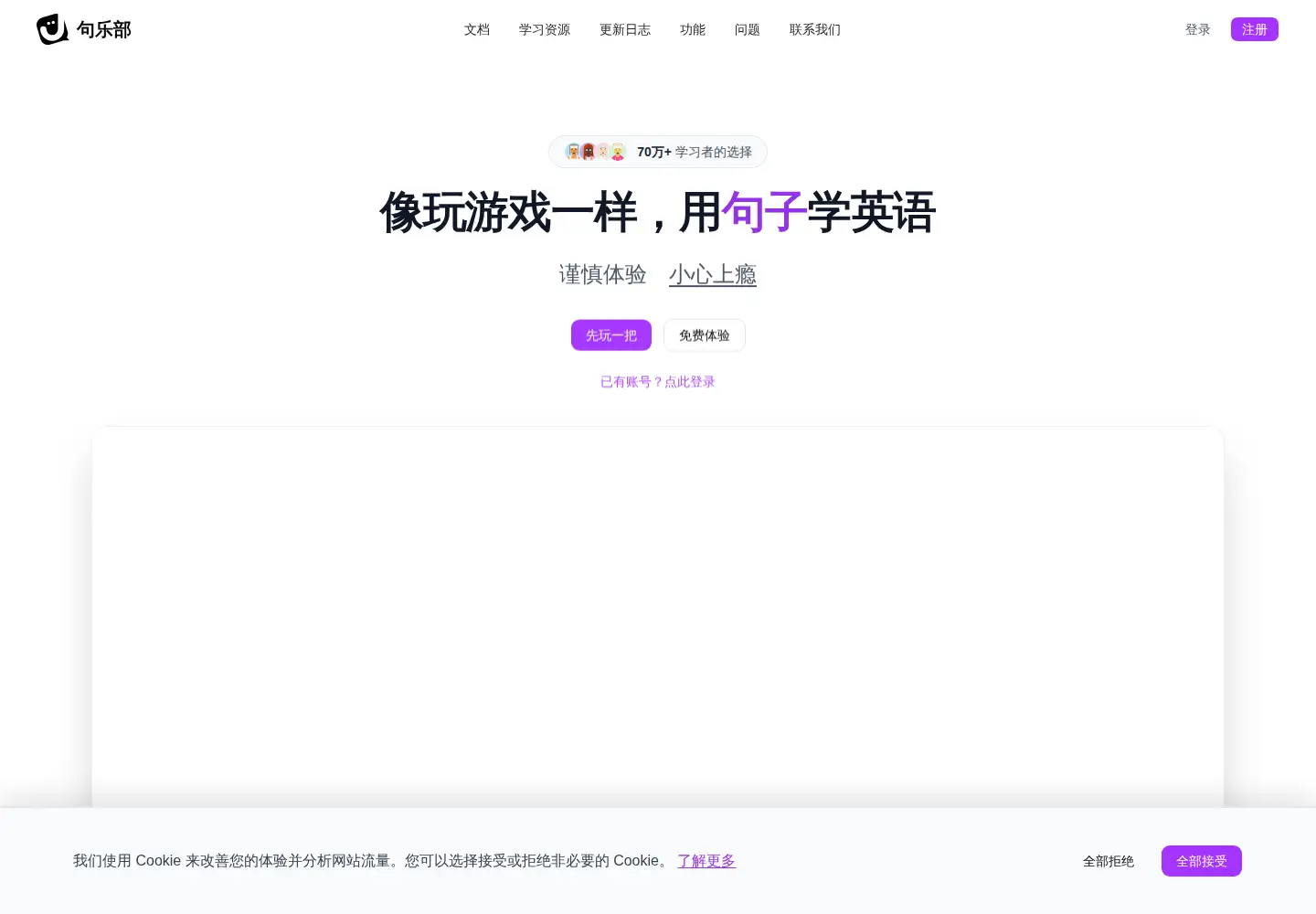1316x914 pixels.
Task: Click the purple 注册 button
Action: point(1255,29)
